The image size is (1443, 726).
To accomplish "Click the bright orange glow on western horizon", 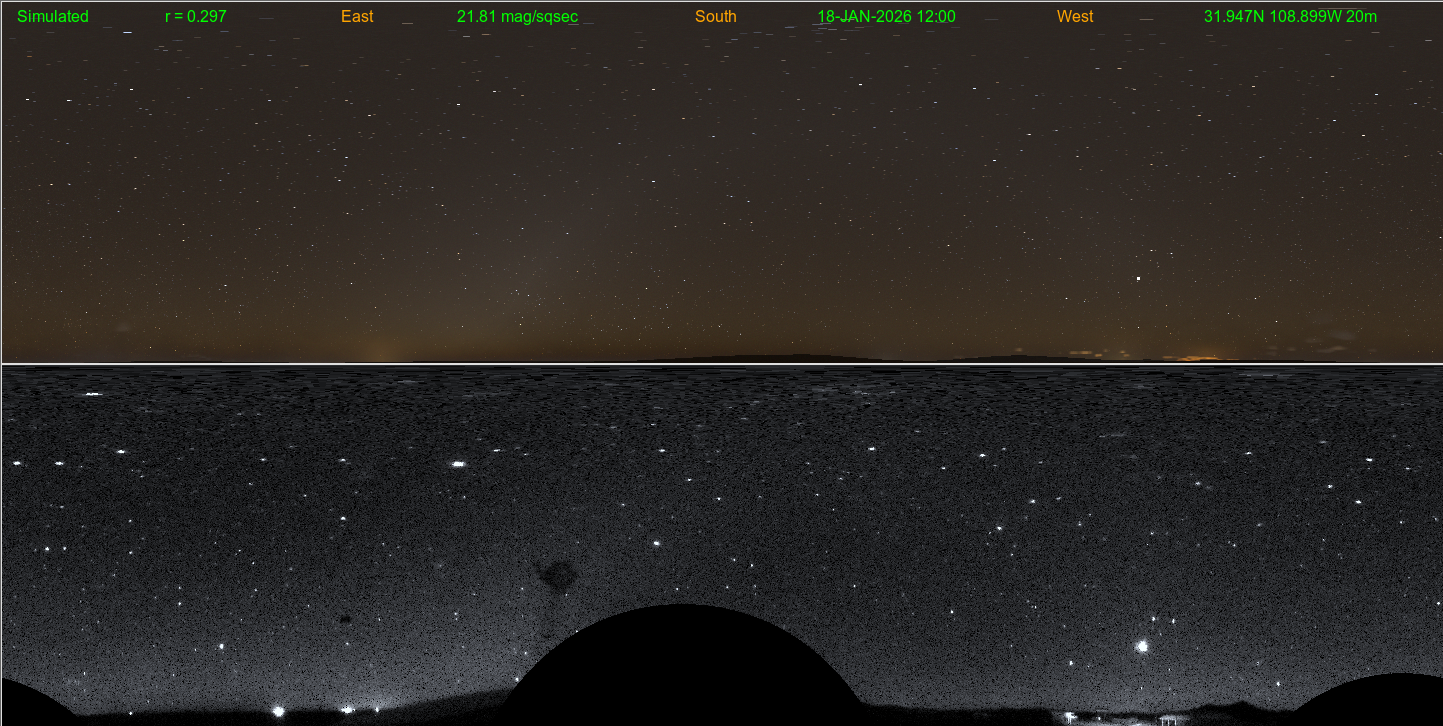I will pyautogui.click(x=1198, y=356).
